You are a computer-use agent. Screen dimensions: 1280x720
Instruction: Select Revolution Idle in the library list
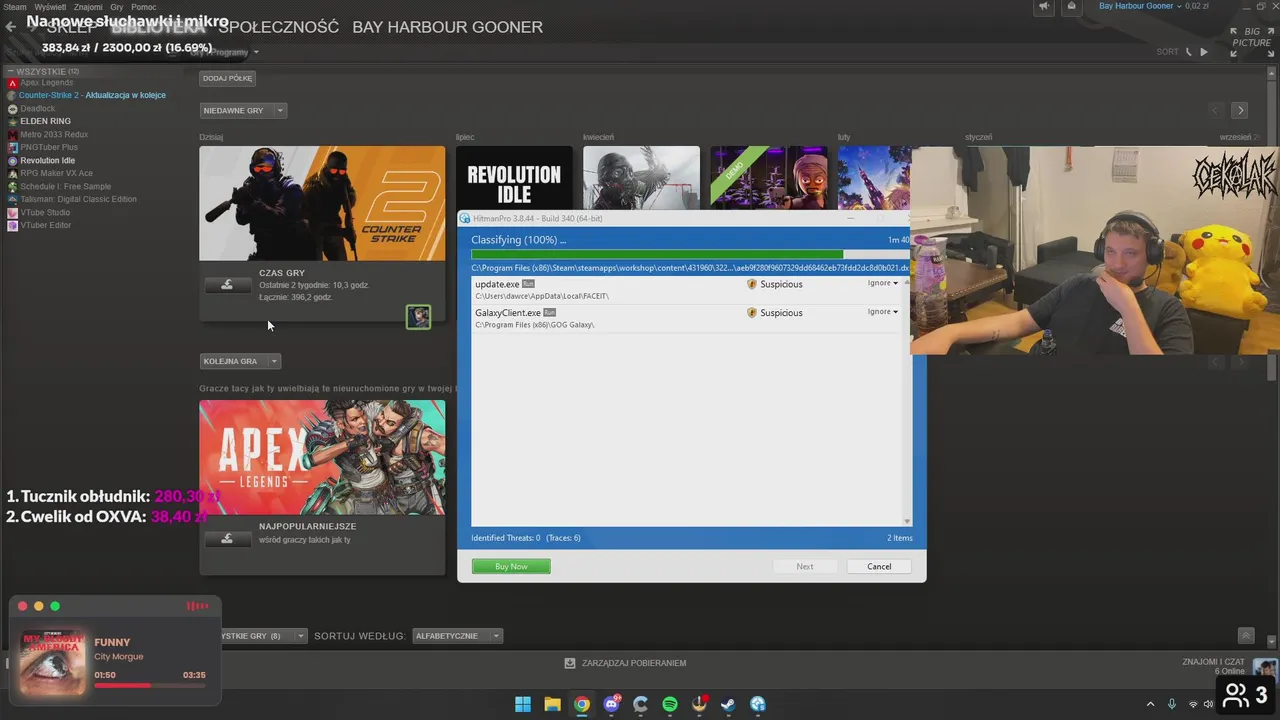(x=47, y=160)
